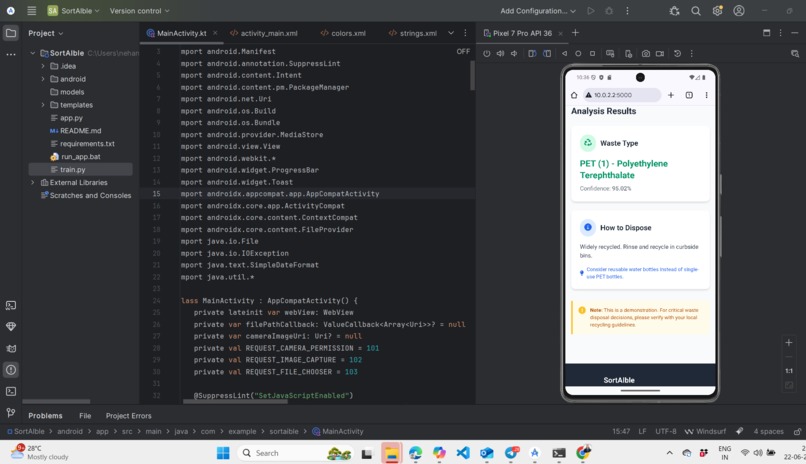Toggle the OFF inspections indicator in editor
Screen dimensions: 806x464
pos(463,51)
